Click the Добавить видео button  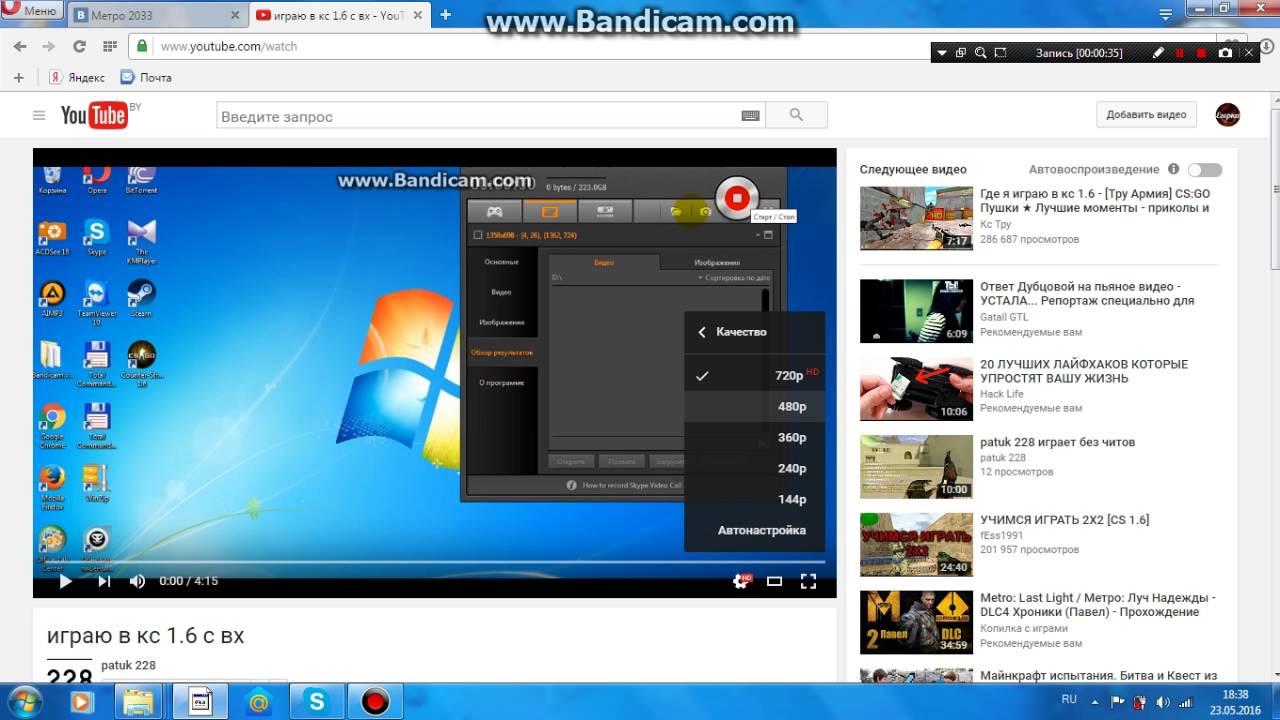[1146, 115]
